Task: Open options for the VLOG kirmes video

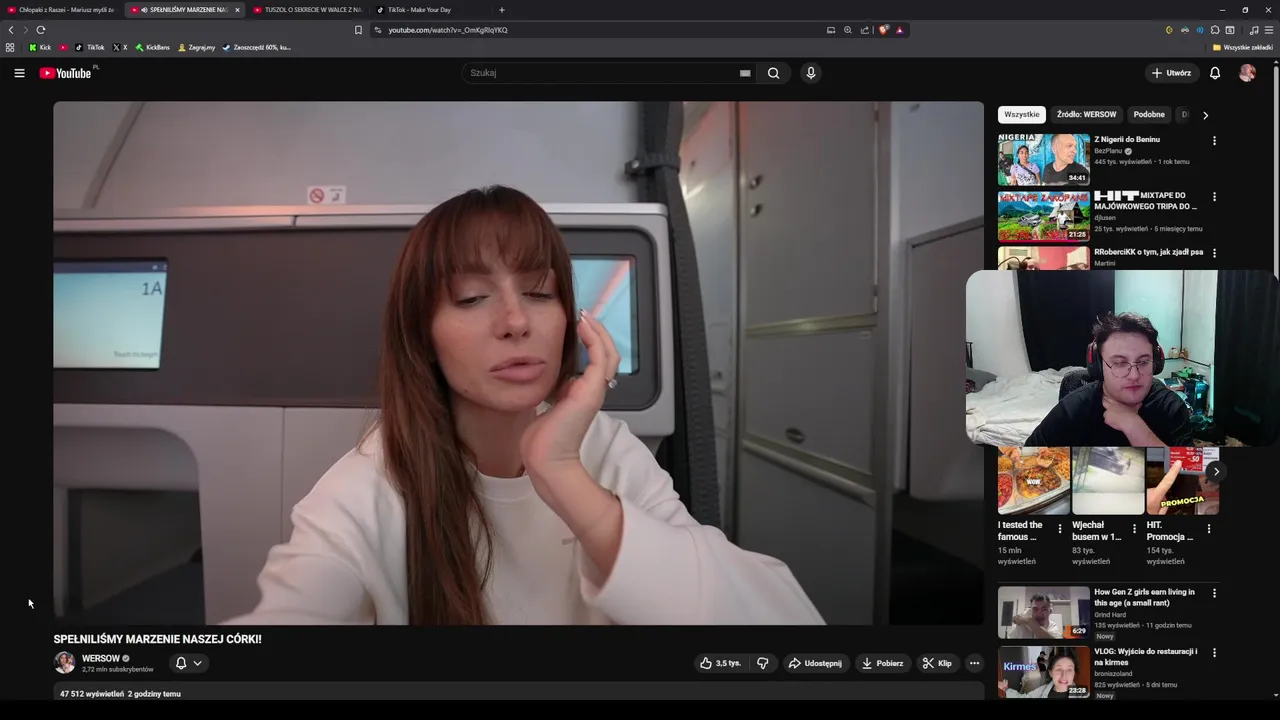Action: 1214,652
